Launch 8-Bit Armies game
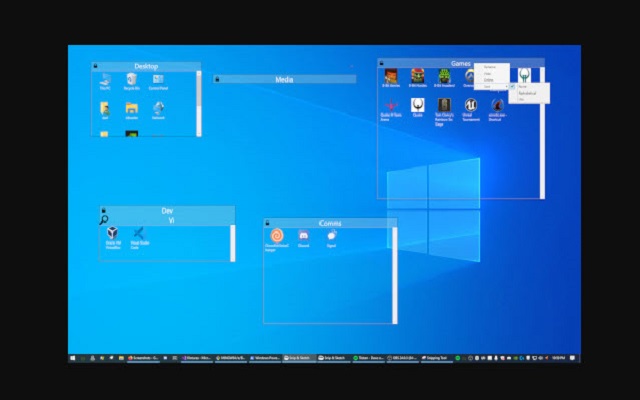This screenshot has width=640, height=400. click(391, 78)
